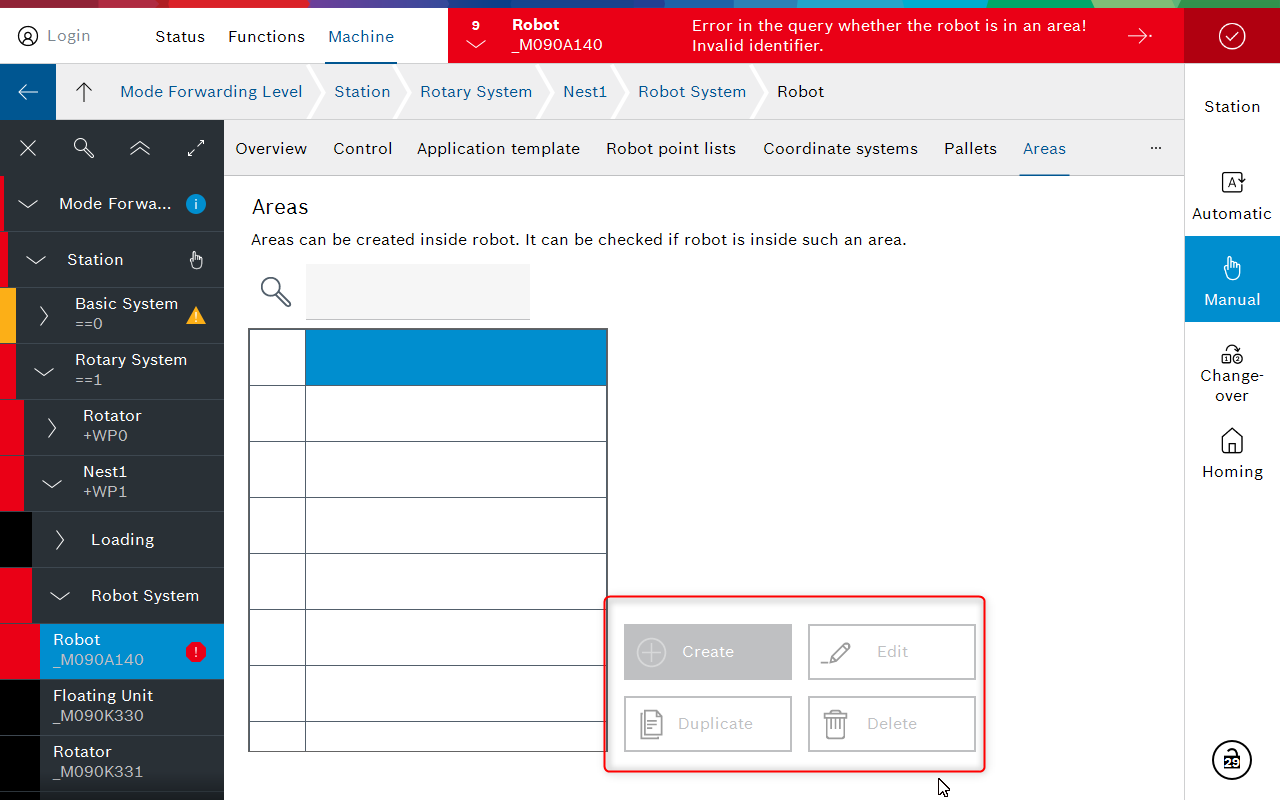1280x800 pixels.
Task: Click the up-level arrow in breadcrumb
Action: (84, 92)
